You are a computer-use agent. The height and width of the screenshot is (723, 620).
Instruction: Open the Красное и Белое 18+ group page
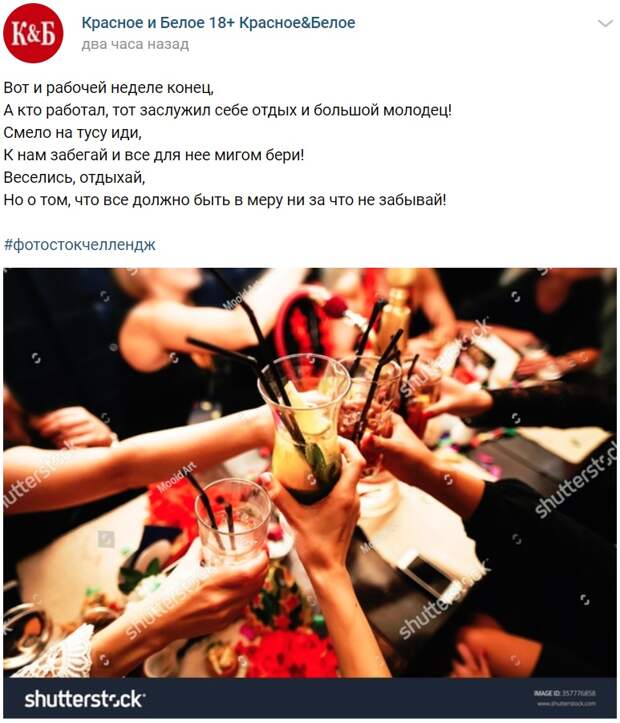218,23
